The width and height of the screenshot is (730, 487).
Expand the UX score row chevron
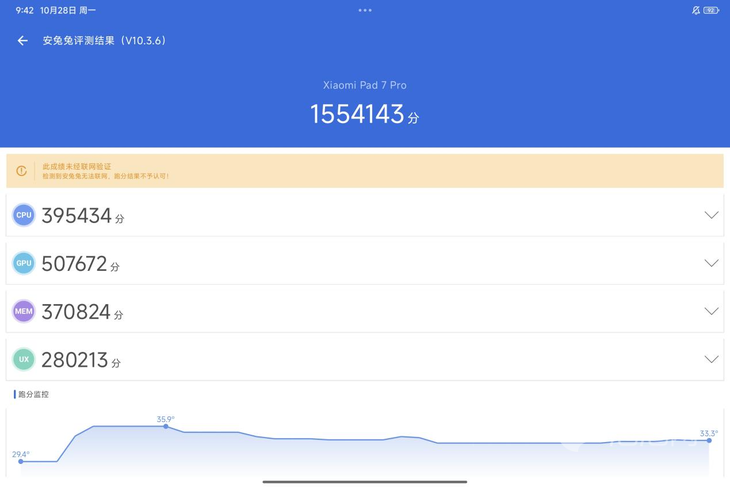point(711,359)
